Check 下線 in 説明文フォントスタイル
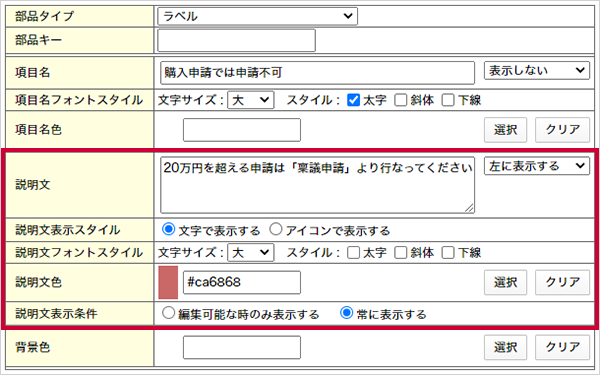Screen dimensions: 600x375 pyautogui.click(x=448, y=253)
